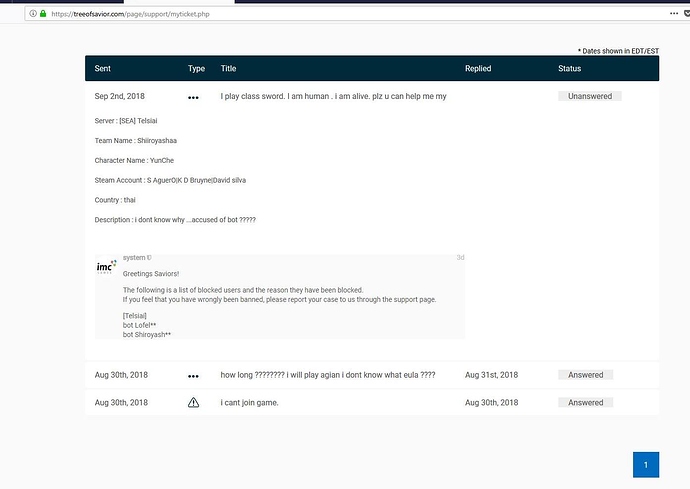Click the 'Unanswered' status badge

point(590,96)
